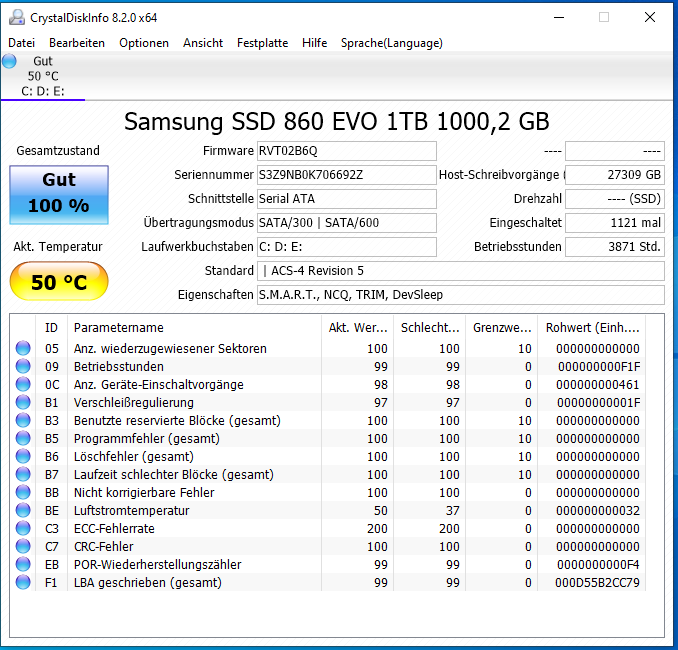Click status icon of row 05 wiederzugewiesener Sektoren

[x=23, y=348]
